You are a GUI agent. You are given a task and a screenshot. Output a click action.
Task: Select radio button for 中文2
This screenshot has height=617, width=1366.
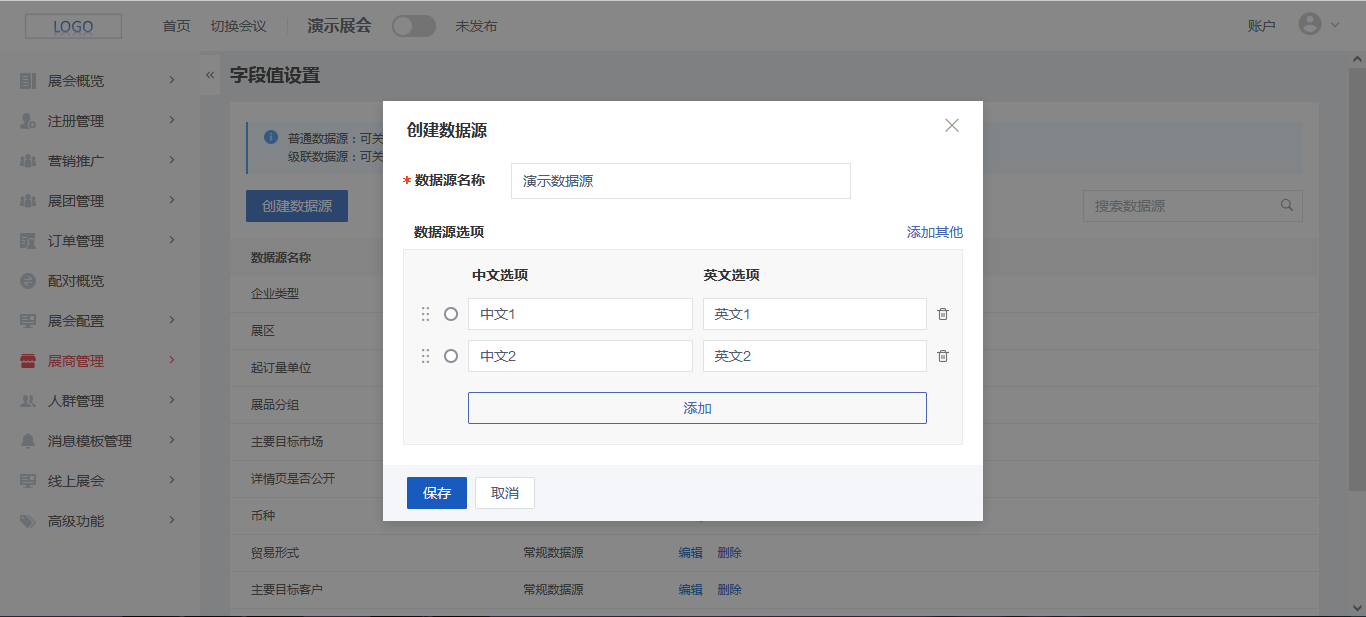[451, 356]
